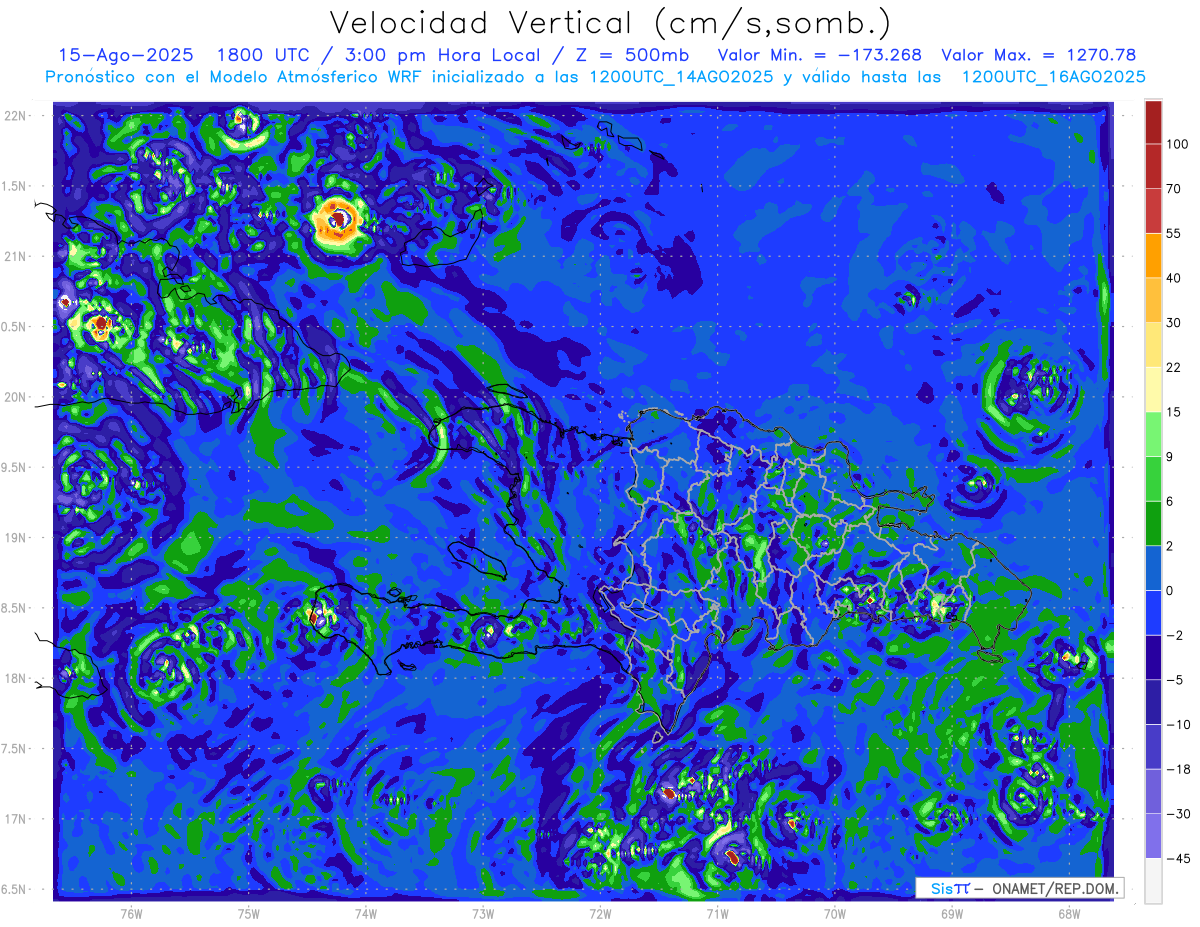Select the dark green swatch between 6 and 2
Screen dimensions: 1200x927
(1153, 523)
